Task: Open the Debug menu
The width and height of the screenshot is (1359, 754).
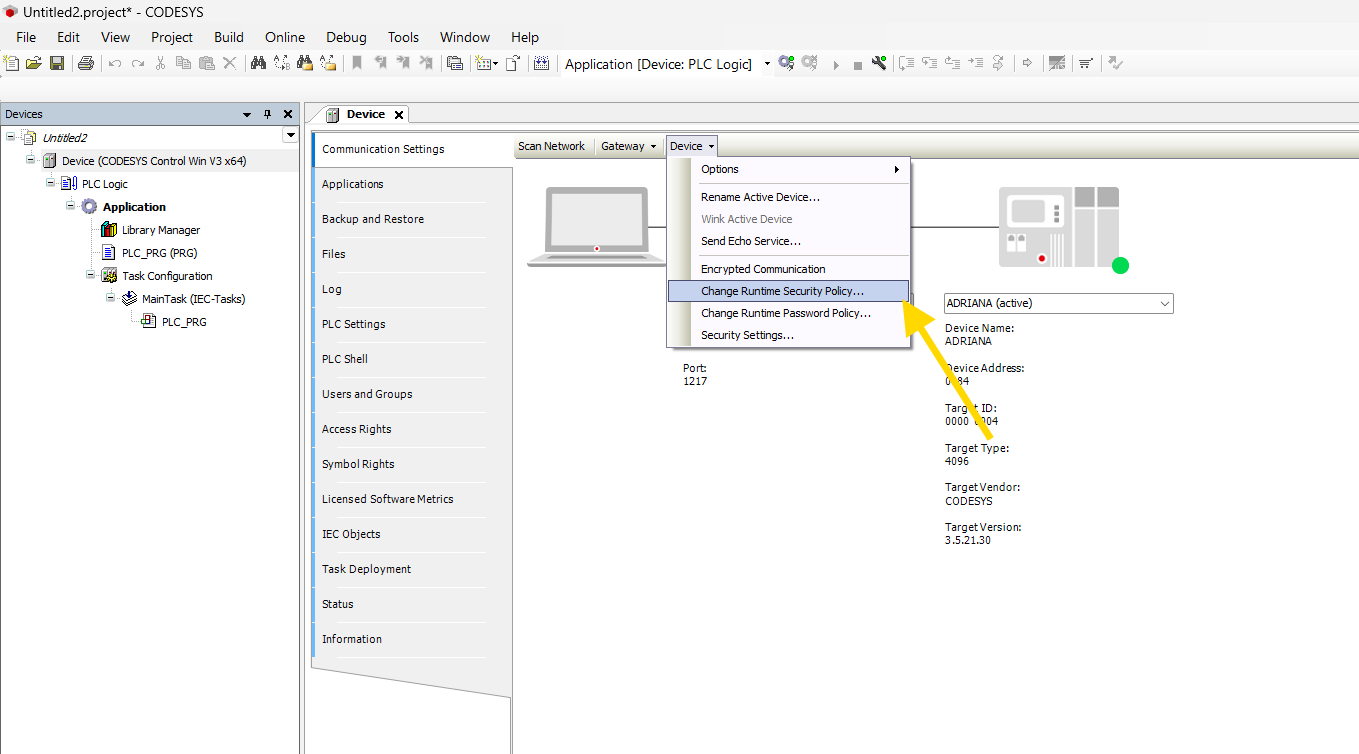Action: [x=346, y=37]
